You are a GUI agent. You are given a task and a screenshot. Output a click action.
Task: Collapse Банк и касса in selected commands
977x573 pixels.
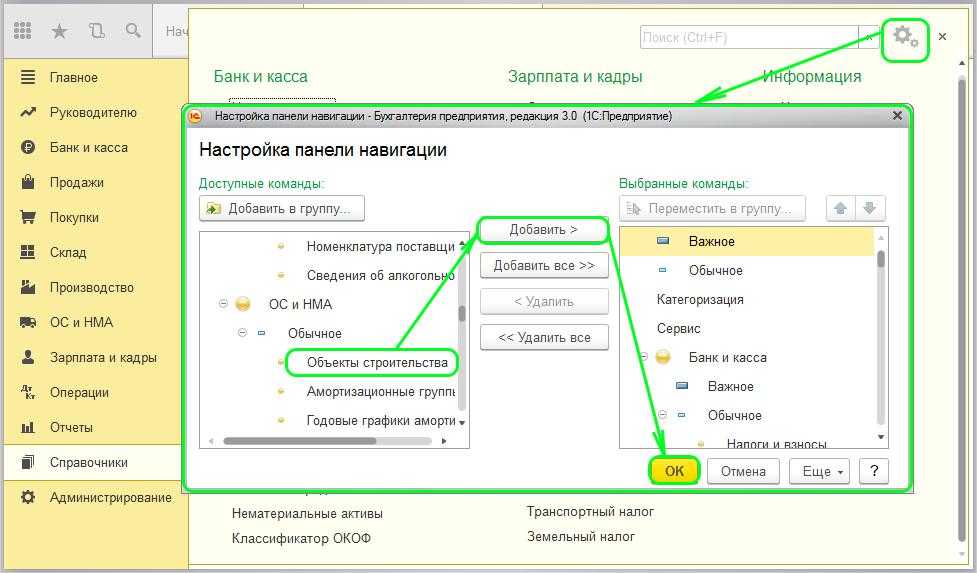643,357
